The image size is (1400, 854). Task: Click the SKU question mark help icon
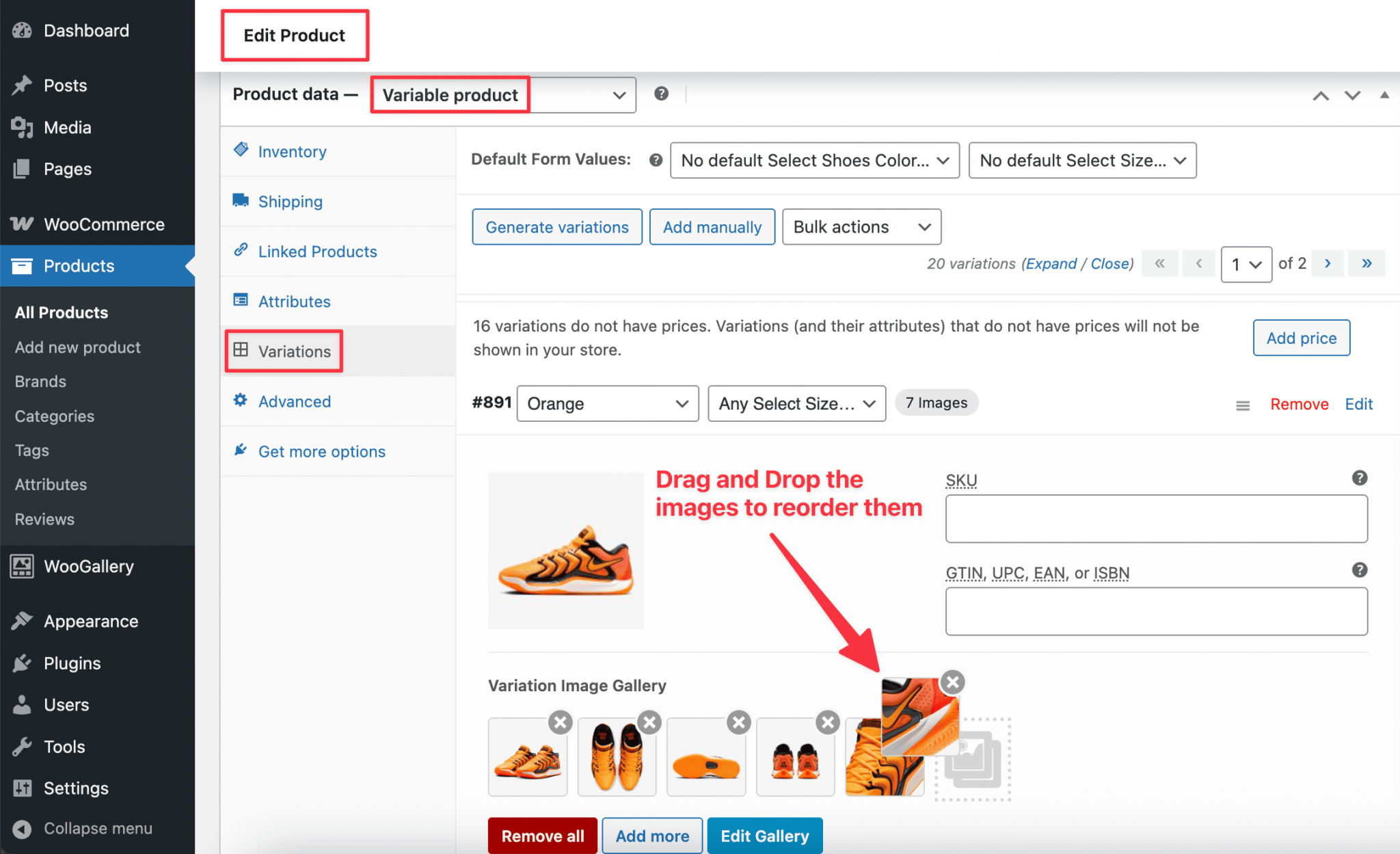click(1360, 477)
